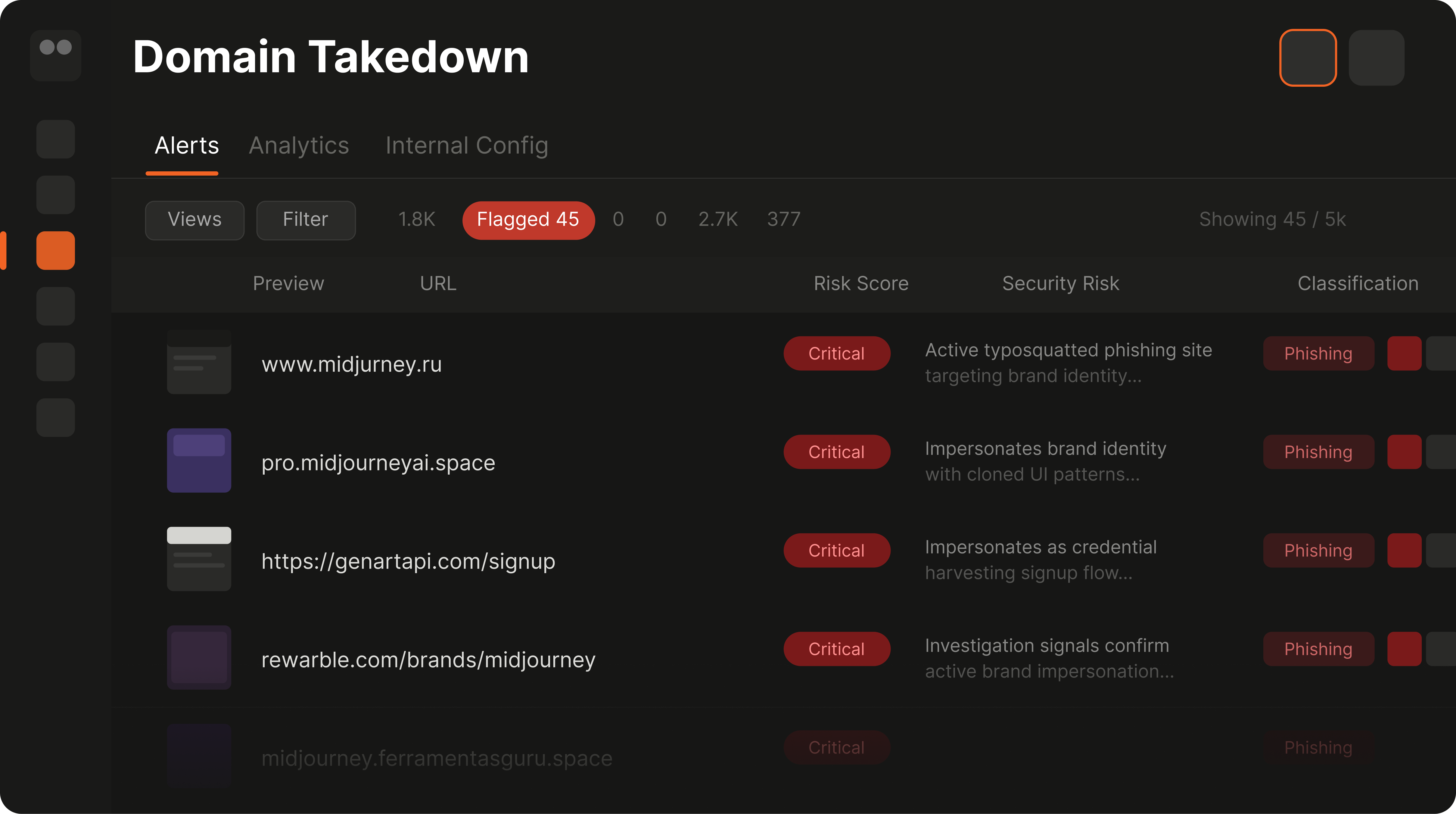This screenshot has width=1456, height=814.
Task: Select the orange active sidebar icon
Action: click(x=55, y=251)
